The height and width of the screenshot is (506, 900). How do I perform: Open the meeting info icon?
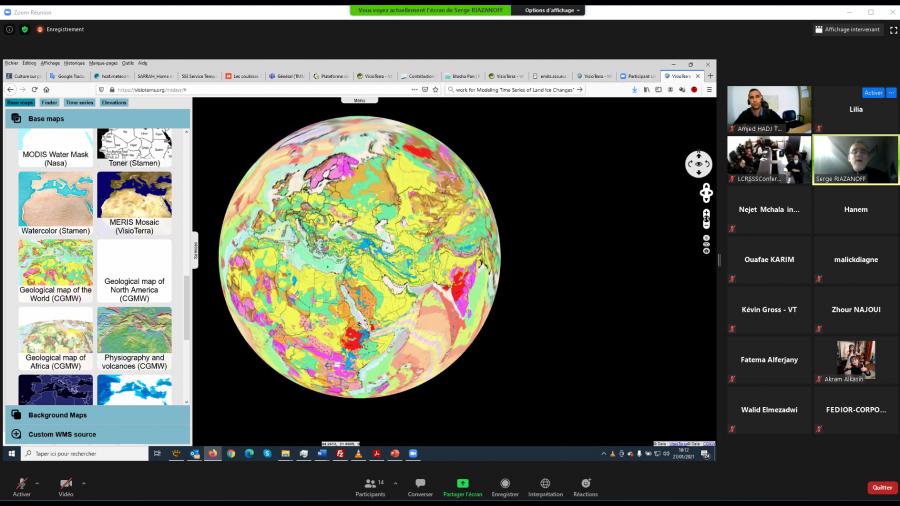9,29
